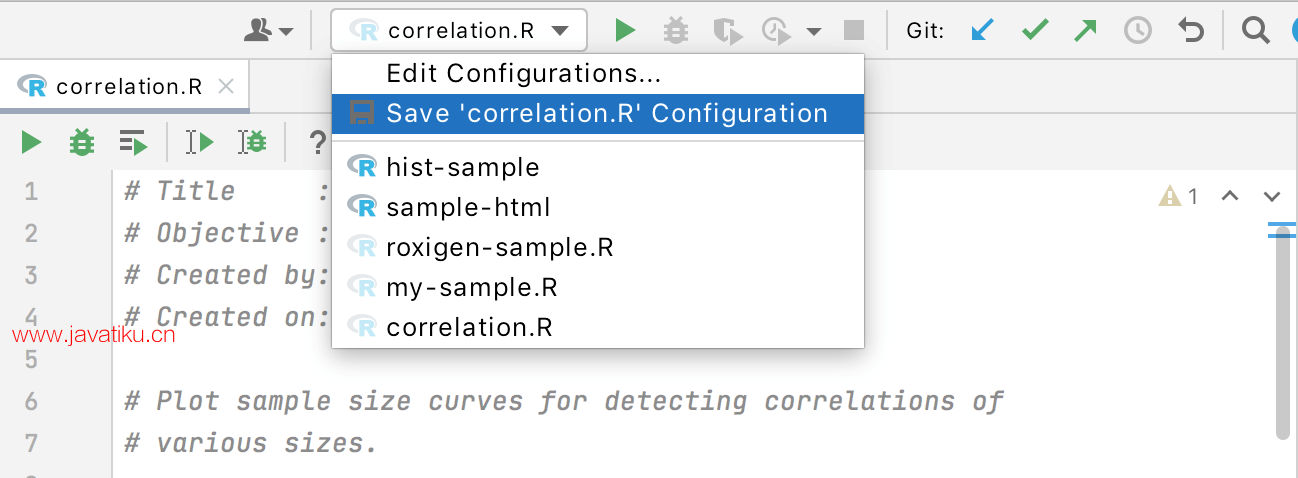Viewport: 1298px width, 478px height.
Task: Click the Debug bug icon in main toolbar
Action: tap(676, 31)
